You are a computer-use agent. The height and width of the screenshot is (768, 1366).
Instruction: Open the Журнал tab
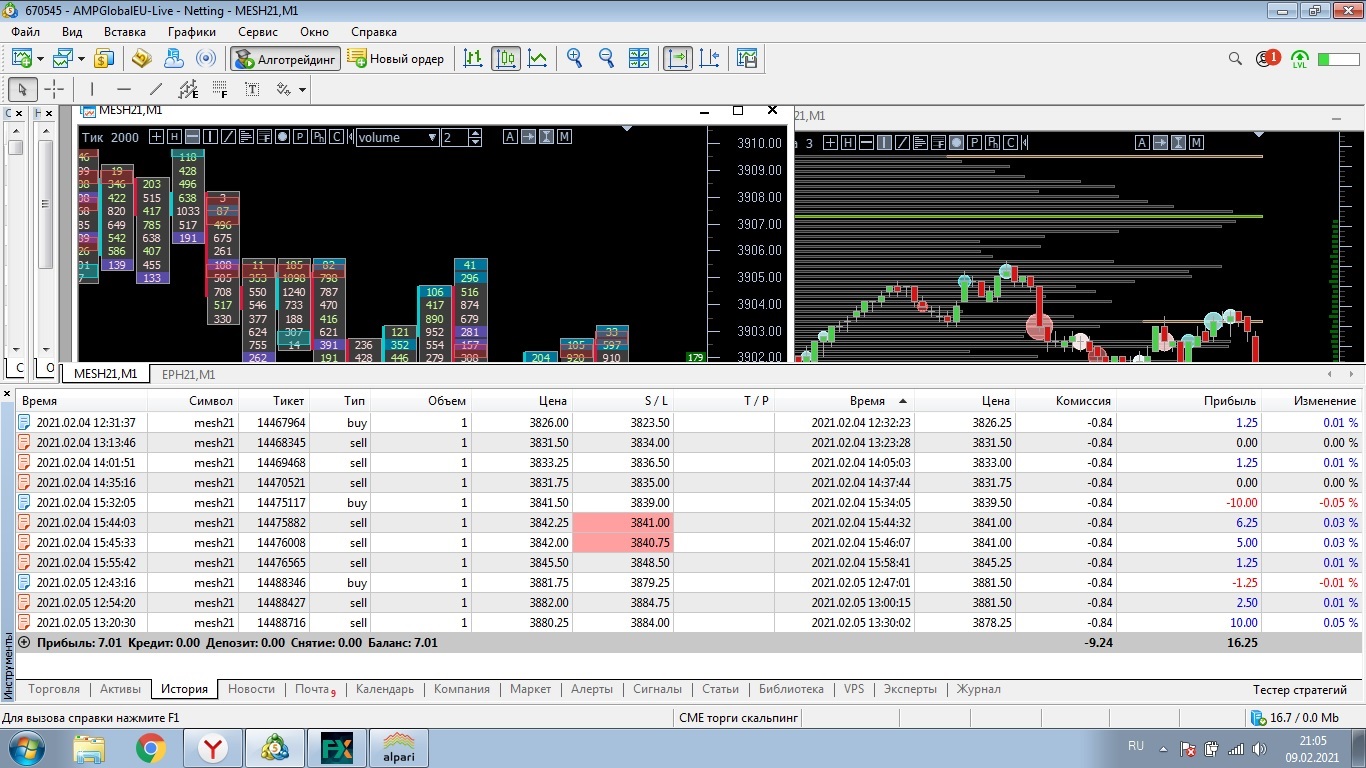[978, 689]
